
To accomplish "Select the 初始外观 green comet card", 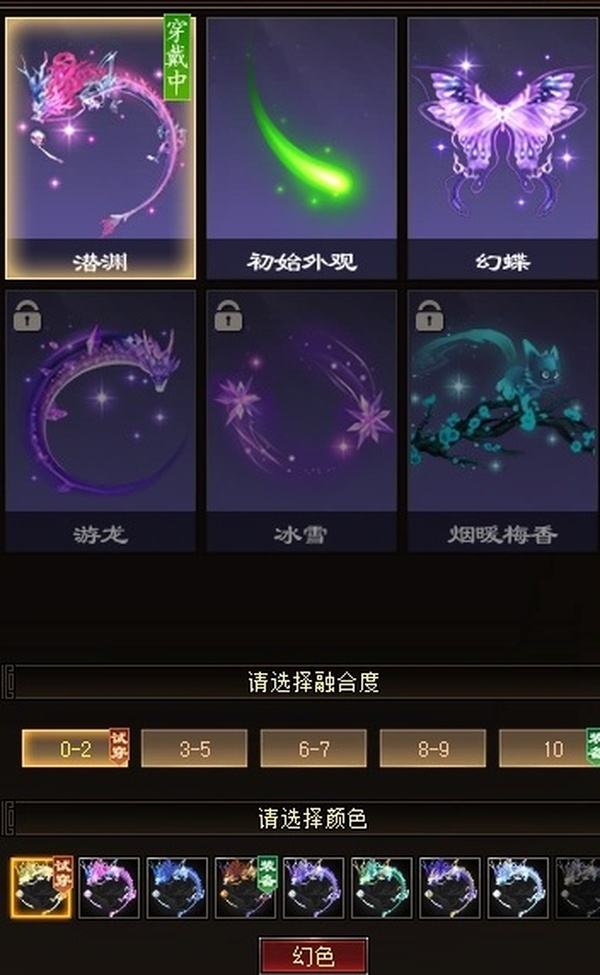I will click(x=302, y=148).
